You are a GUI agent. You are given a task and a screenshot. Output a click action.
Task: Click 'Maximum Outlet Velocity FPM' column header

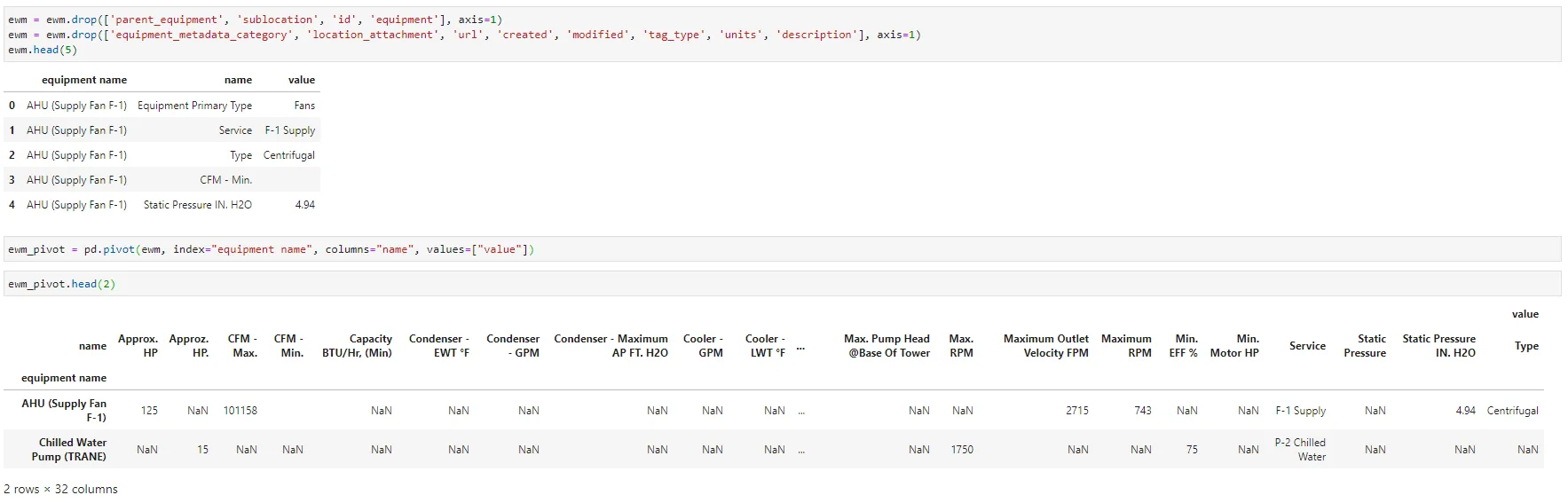point(1045,346)
